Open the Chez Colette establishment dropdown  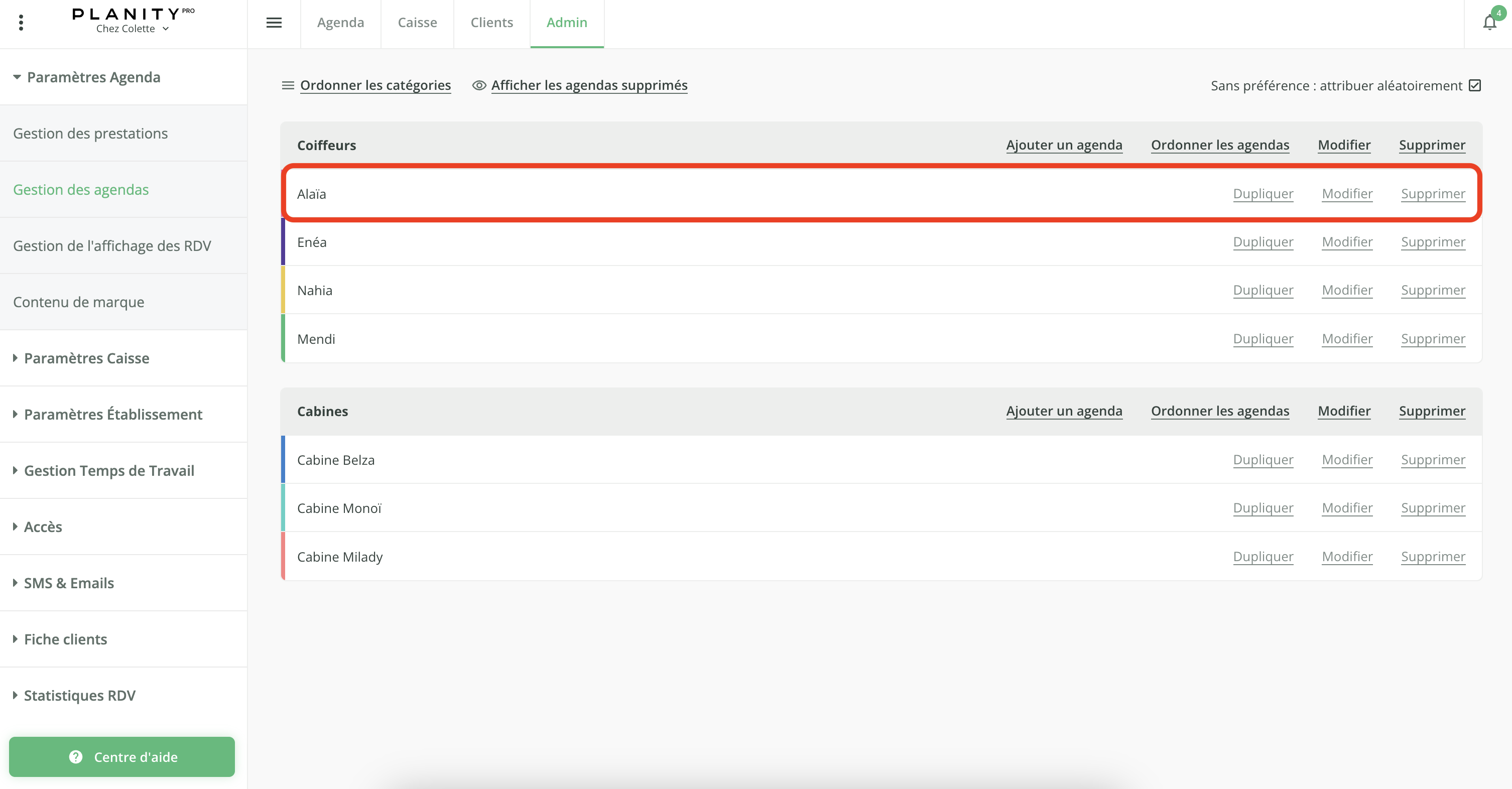click(133, 29)
